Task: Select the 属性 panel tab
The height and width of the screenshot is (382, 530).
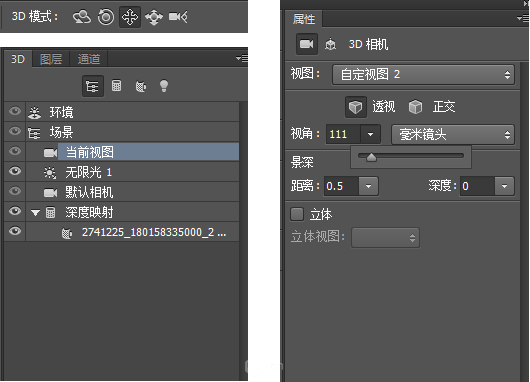Action: point(304,19)
